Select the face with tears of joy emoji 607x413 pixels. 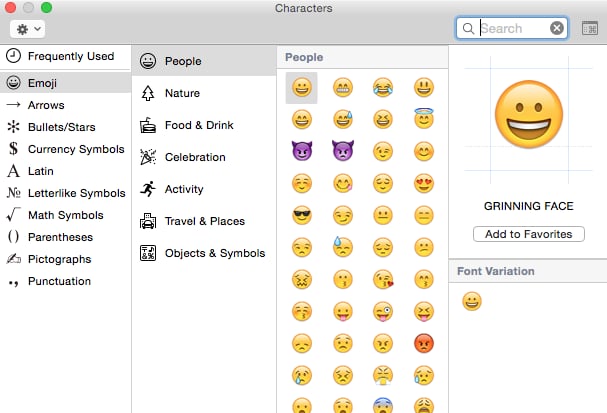click(x=383, y=87)
